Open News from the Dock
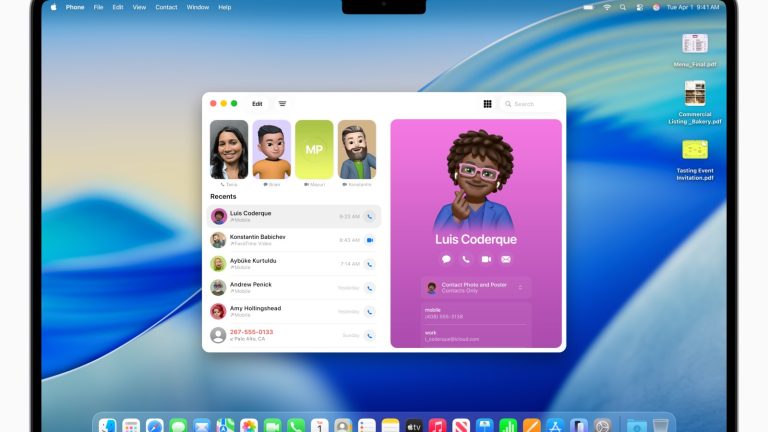The width and height of the screenshot is (768, 432). [x=461, y=426]
